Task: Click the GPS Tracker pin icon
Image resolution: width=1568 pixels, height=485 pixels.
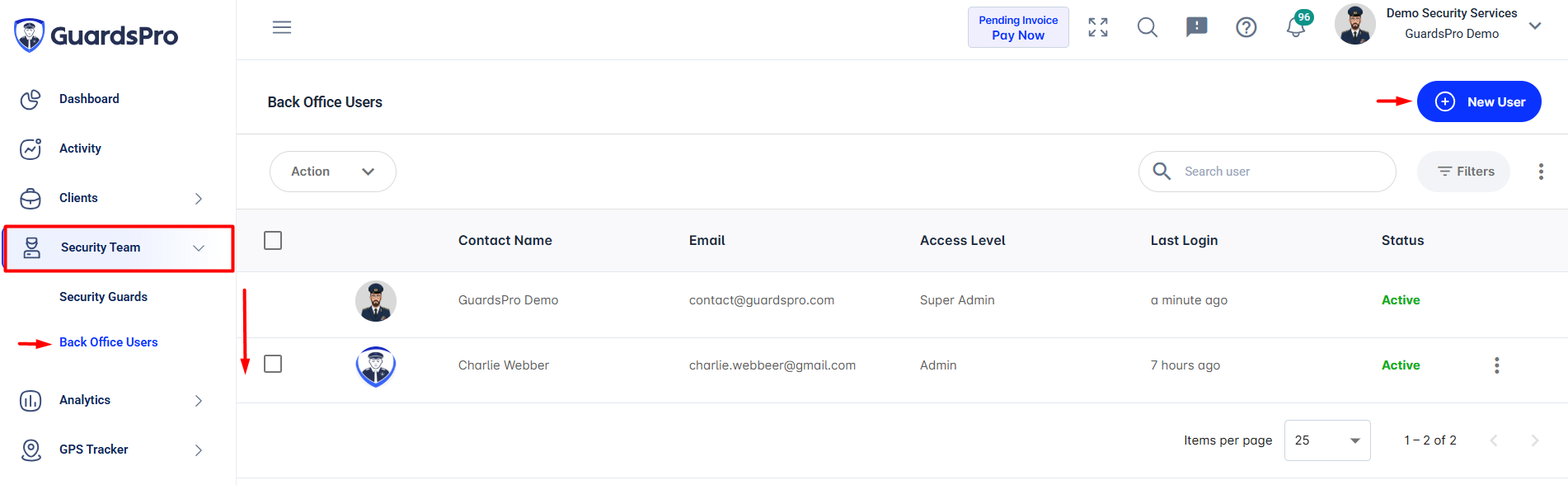Action: click(31, 450)
